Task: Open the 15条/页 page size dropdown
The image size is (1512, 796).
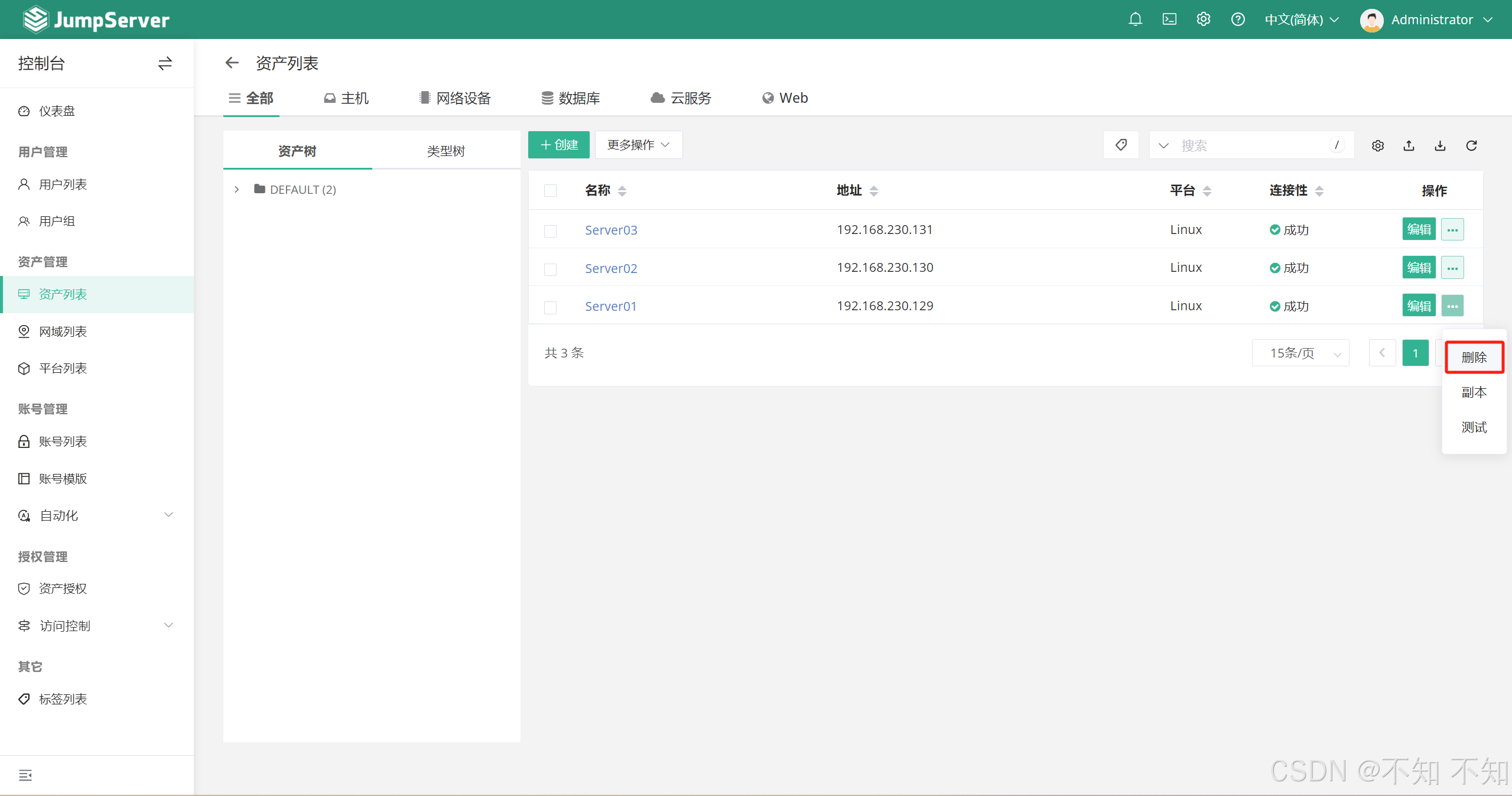Action: click(1300, 353)
